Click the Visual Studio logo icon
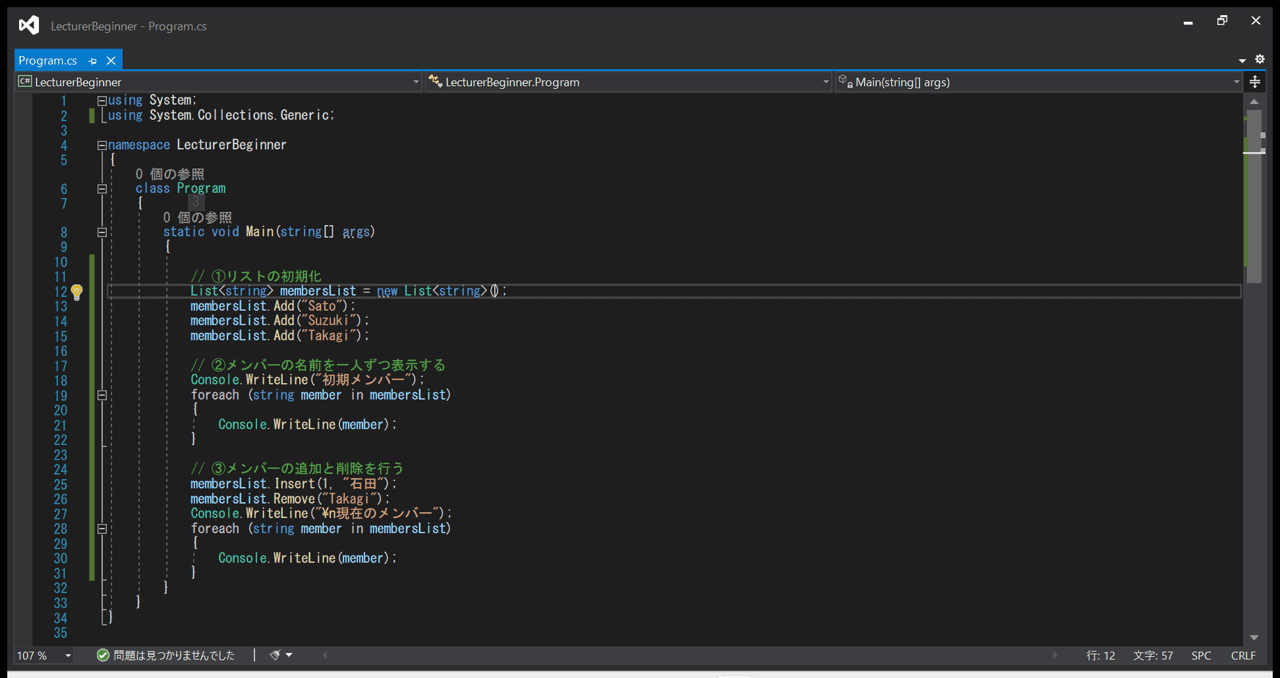The image size is (1280, 678). 29,25
